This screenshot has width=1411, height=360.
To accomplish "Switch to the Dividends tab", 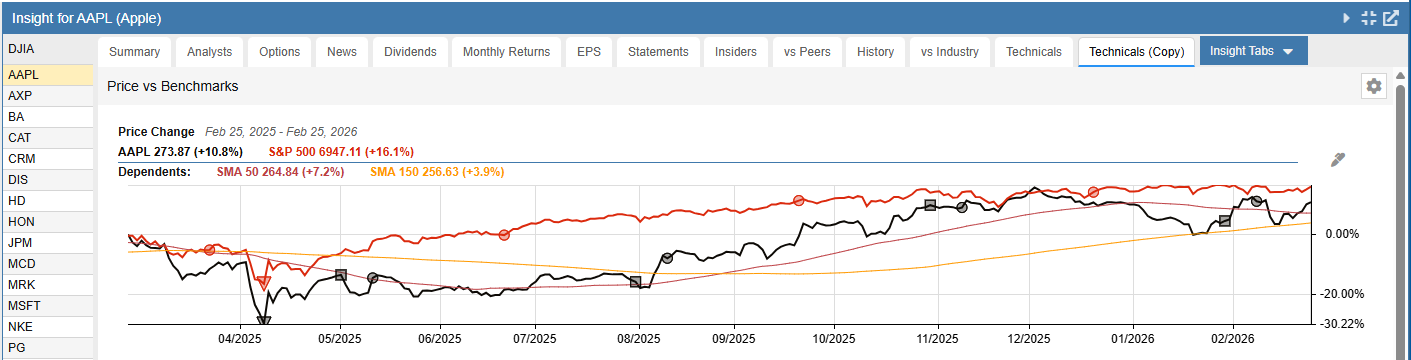I will point(410,52).
